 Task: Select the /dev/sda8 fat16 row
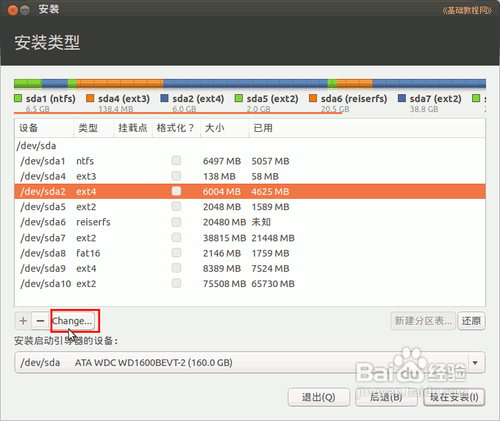pos(250,253)
